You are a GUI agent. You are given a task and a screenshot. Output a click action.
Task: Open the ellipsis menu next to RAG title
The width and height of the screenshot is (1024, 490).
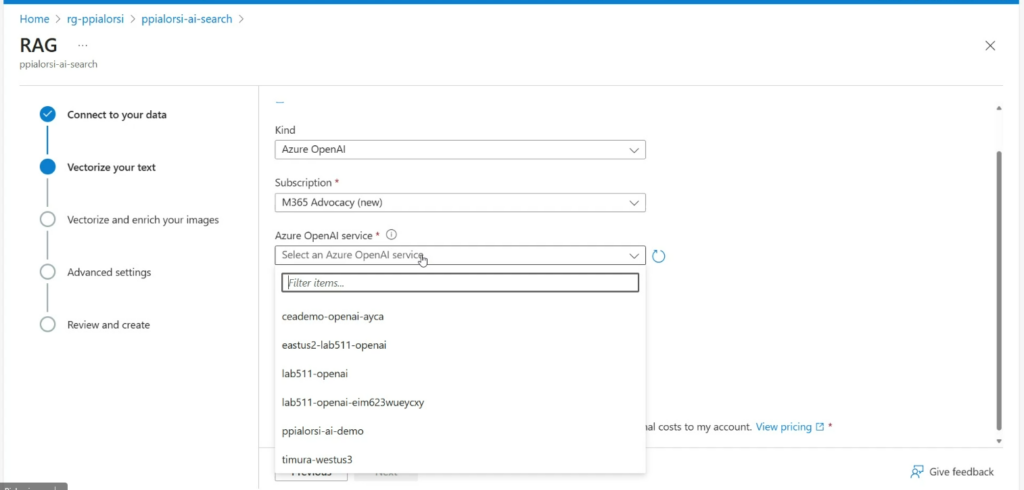pyautogui.click(x=83, y=45)
